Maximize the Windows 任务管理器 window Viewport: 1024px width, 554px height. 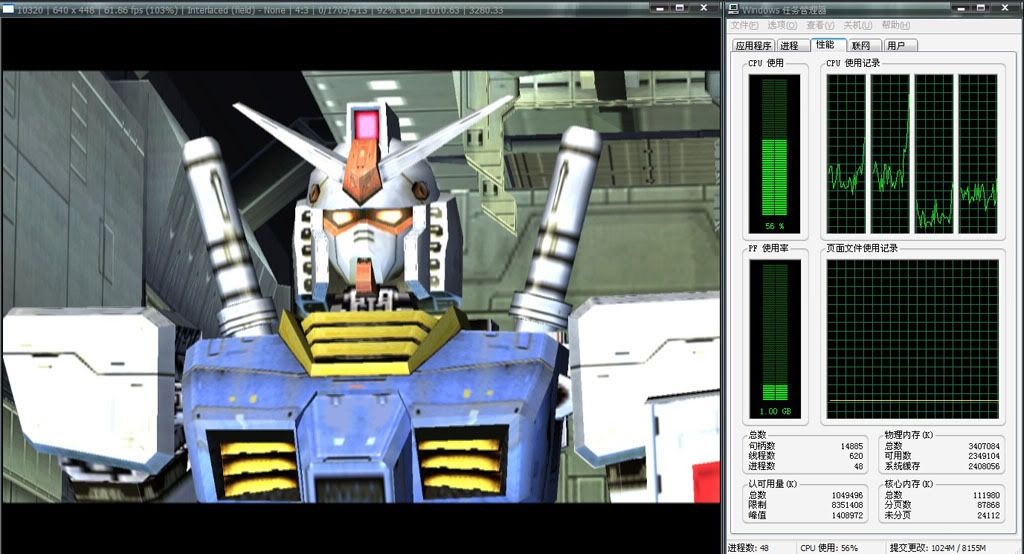click(x=981, y=8)
